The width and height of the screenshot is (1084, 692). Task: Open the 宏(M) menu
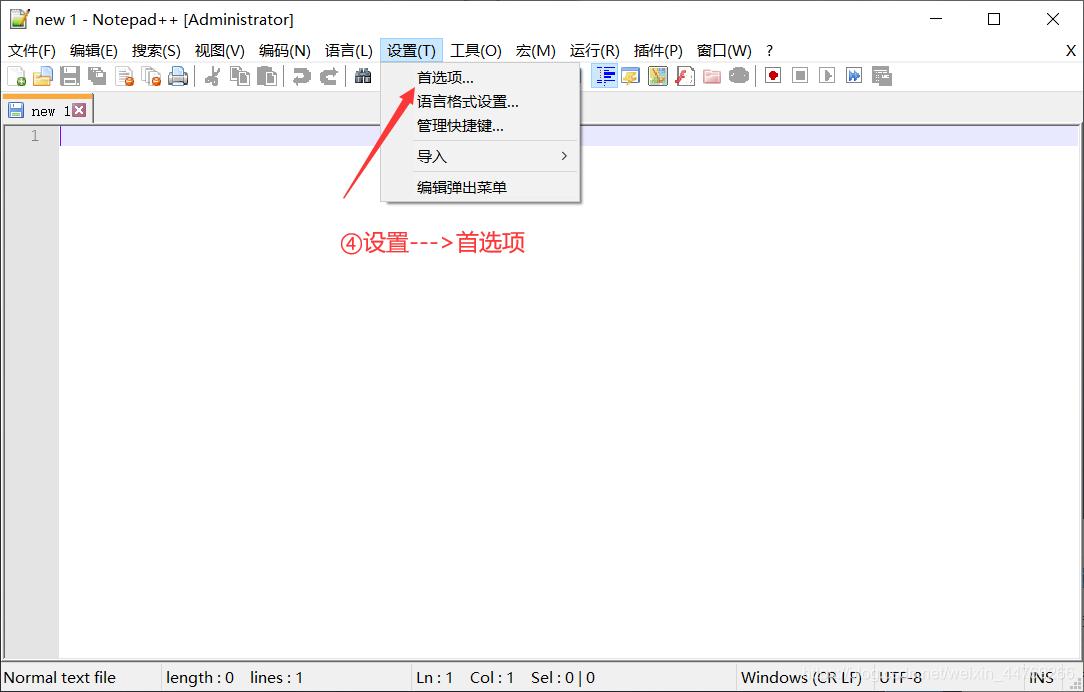(536, 50)
